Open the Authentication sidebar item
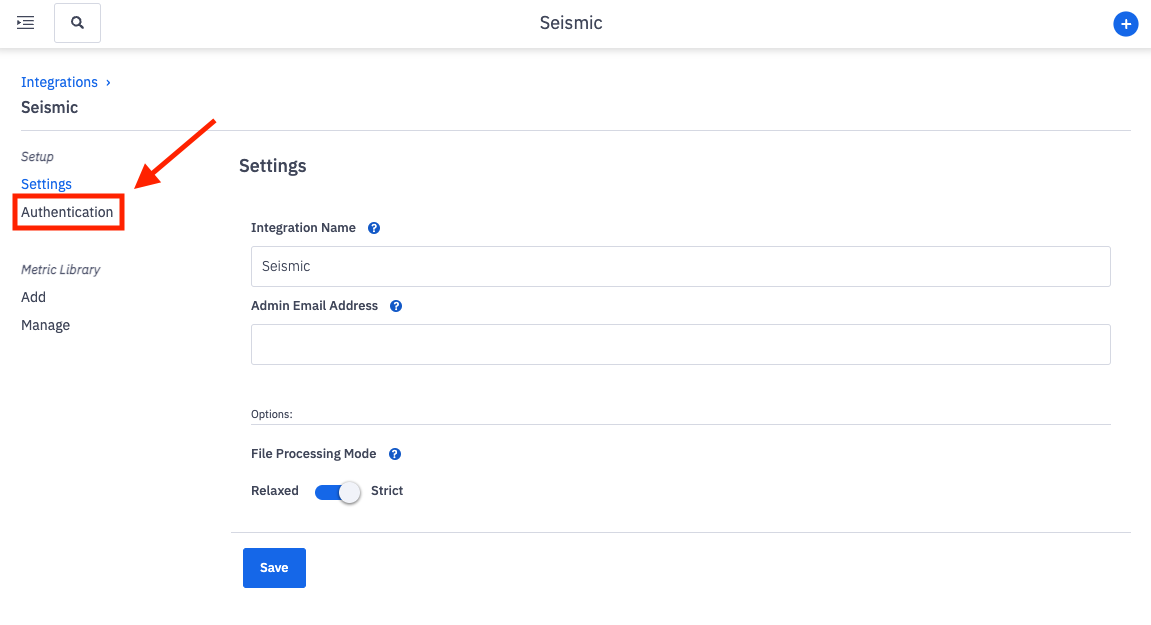Screen dimensions: 1151x625 tap(67, 212)
